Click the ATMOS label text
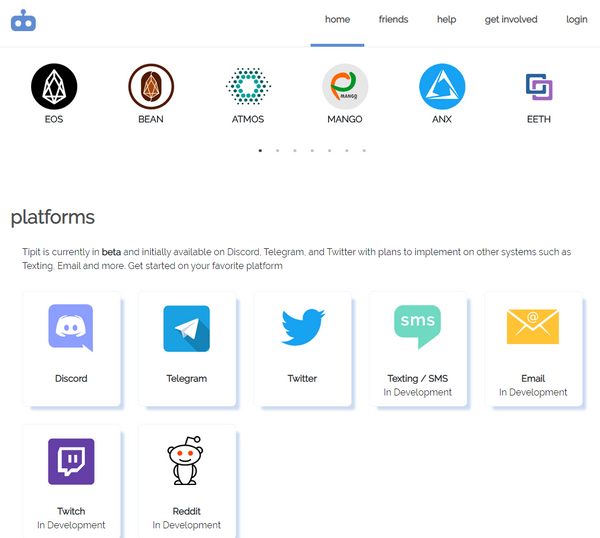The height and width of the screenshot is (538, 600). (248, 119)
